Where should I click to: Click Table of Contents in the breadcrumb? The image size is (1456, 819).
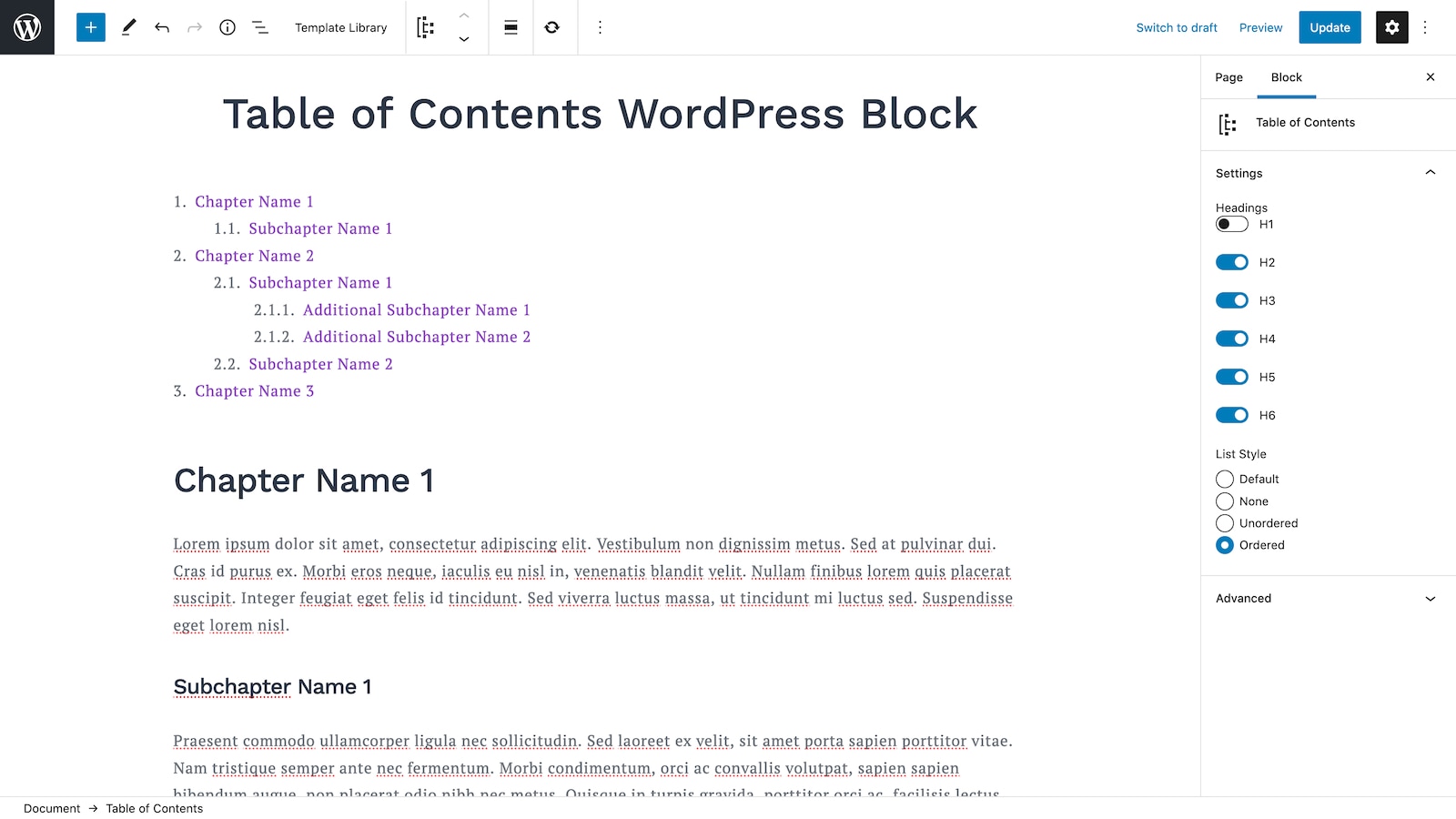click(x=154, y=808)
